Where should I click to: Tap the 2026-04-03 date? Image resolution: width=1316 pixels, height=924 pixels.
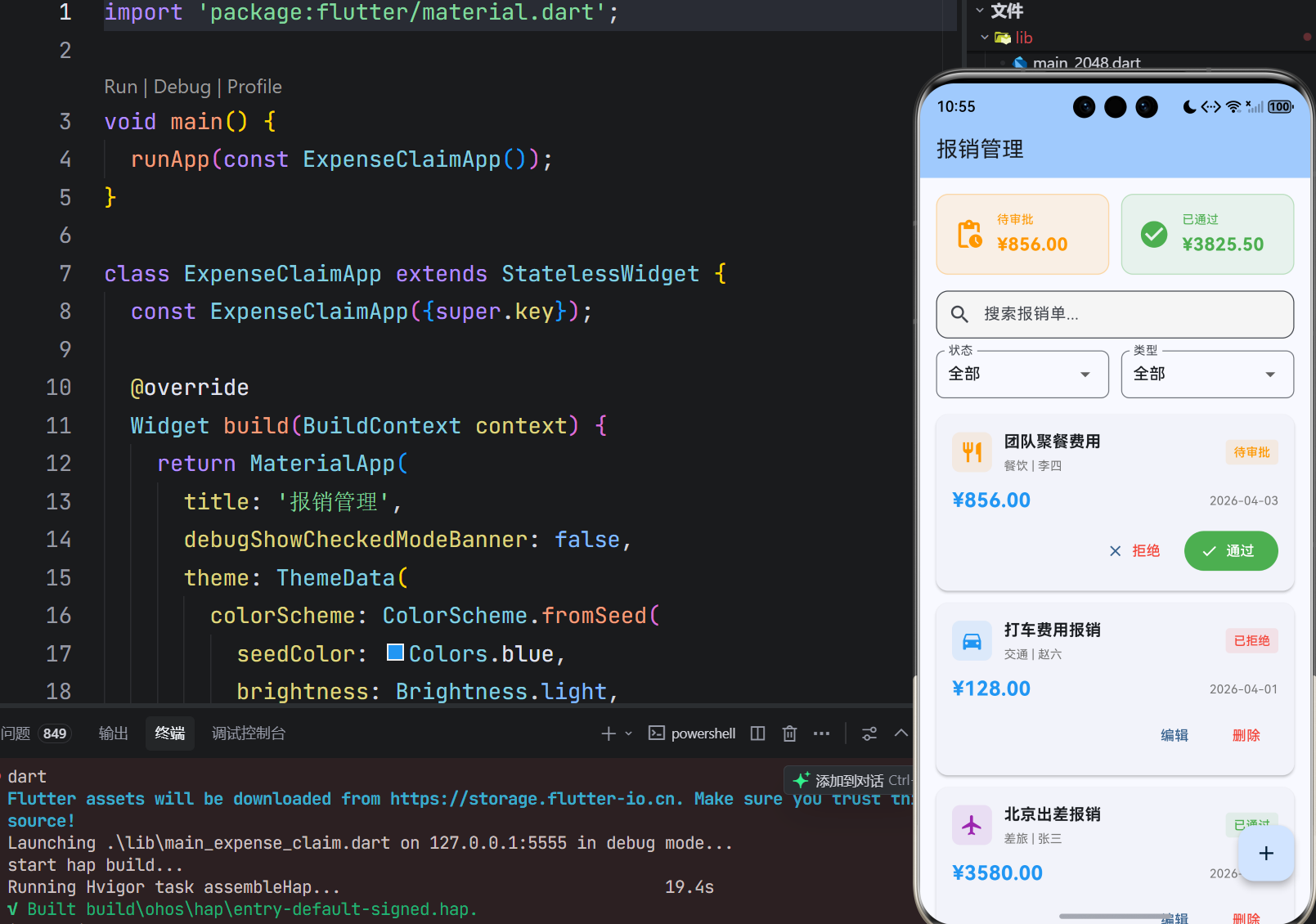1243,500
